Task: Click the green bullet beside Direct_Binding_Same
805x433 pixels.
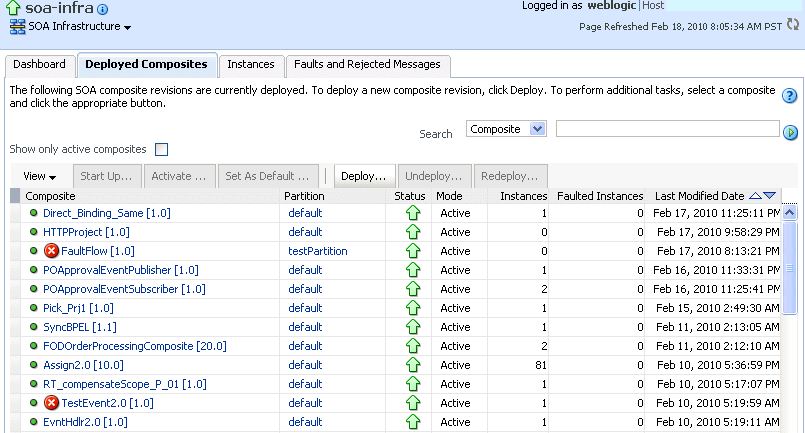Action: (33, 213)
